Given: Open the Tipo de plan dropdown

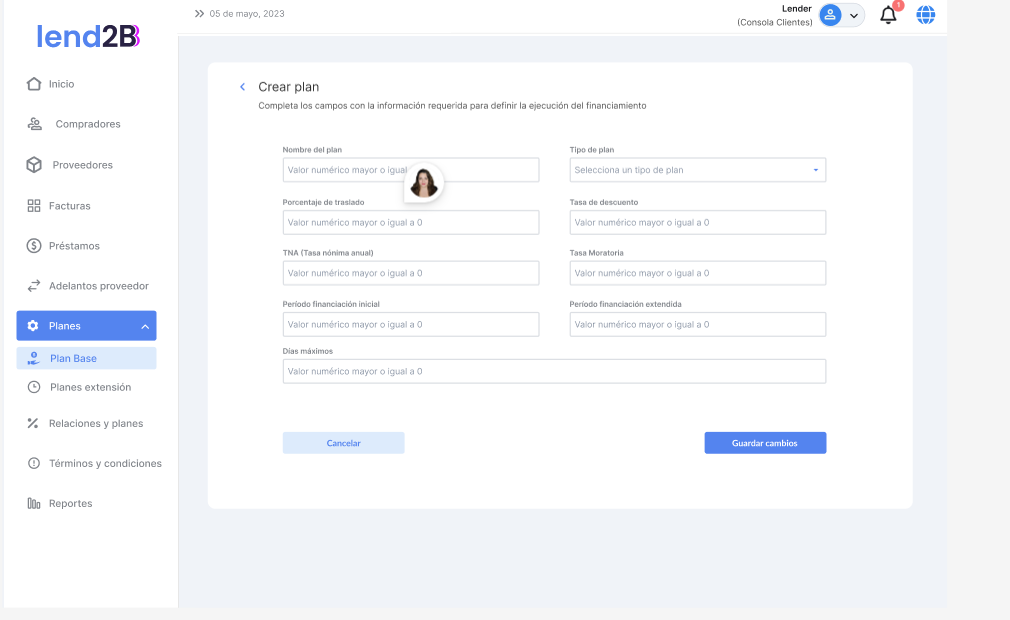Looking at the screenshot, I should click(697, 170).
